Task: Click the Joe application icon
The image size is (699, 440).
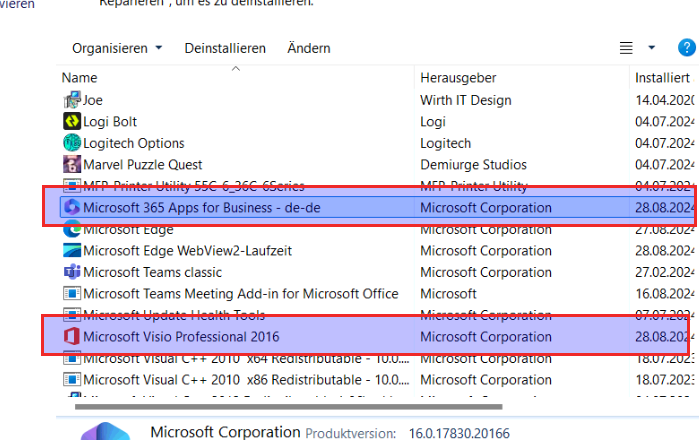Action: click(71, 100)
